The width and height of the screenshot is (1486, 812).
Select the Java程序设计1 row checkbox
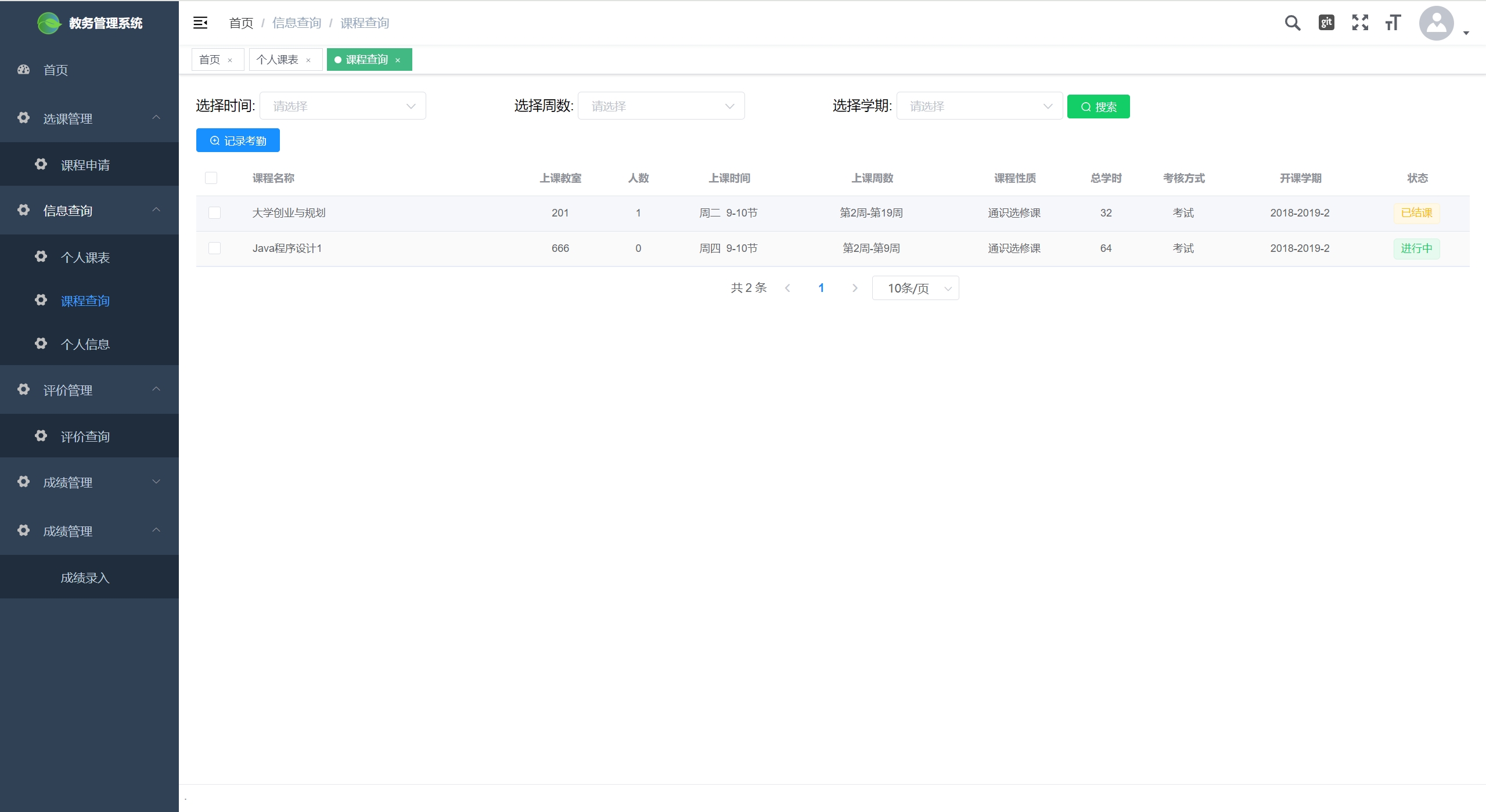[214, 248]
